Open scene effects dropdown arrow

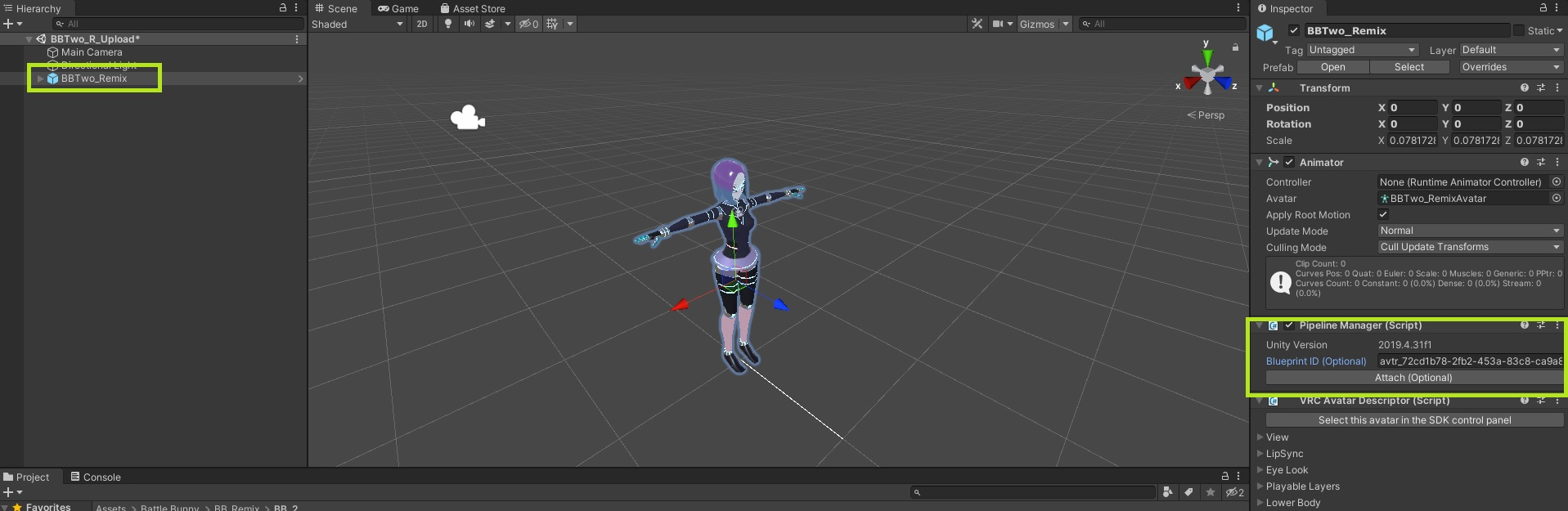(x=508, y=24)
